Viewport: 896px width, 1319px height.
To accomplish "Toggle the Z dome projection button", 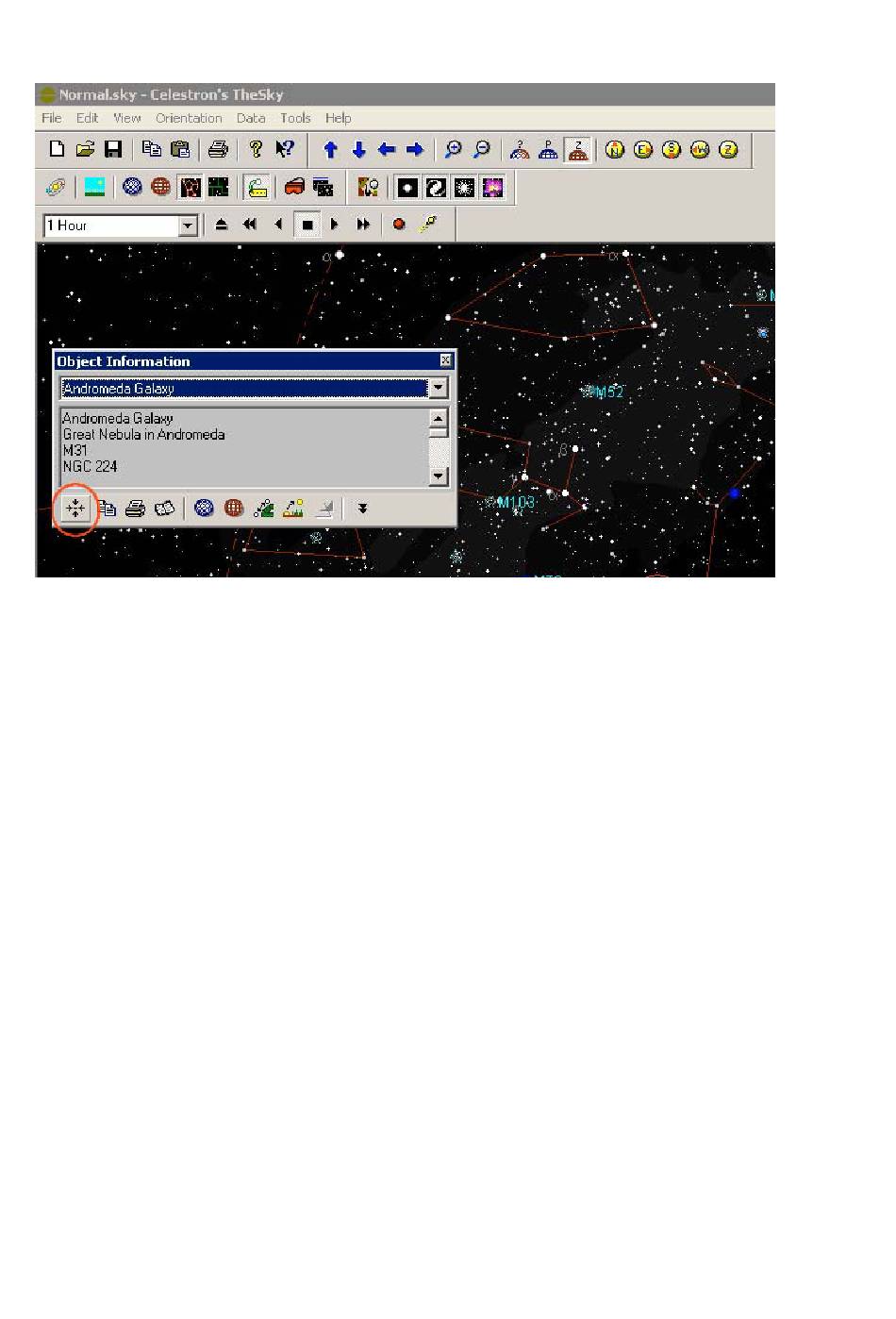I will click(577, 149).
